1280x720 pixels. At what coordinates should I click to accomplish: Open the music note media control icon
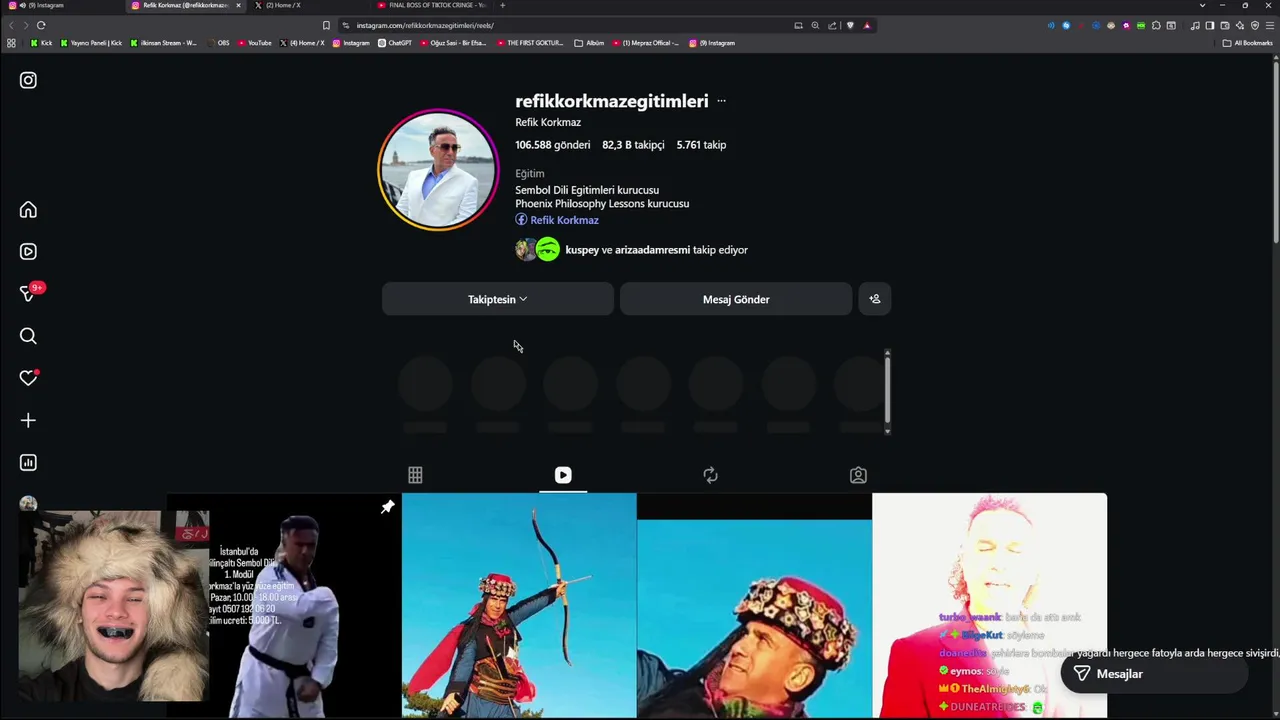pos(1195,25)
